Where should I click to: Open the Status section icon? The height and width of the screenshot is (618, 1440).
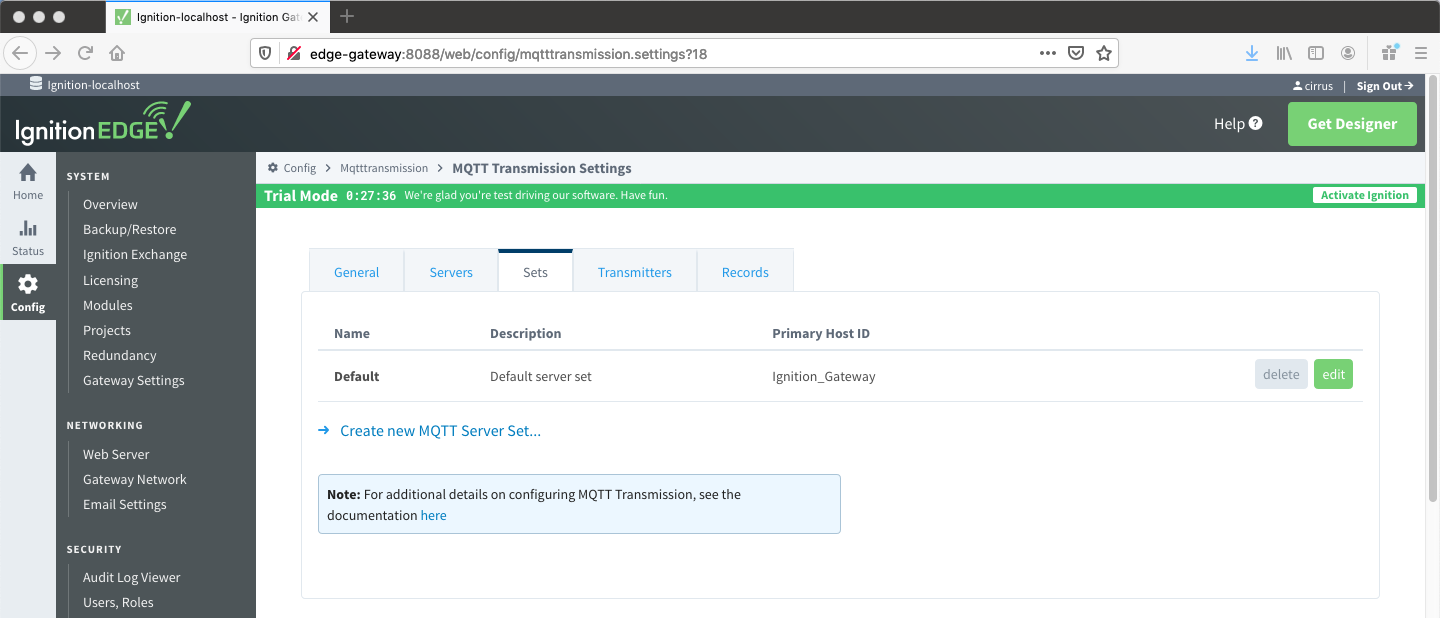click(28, 229)
